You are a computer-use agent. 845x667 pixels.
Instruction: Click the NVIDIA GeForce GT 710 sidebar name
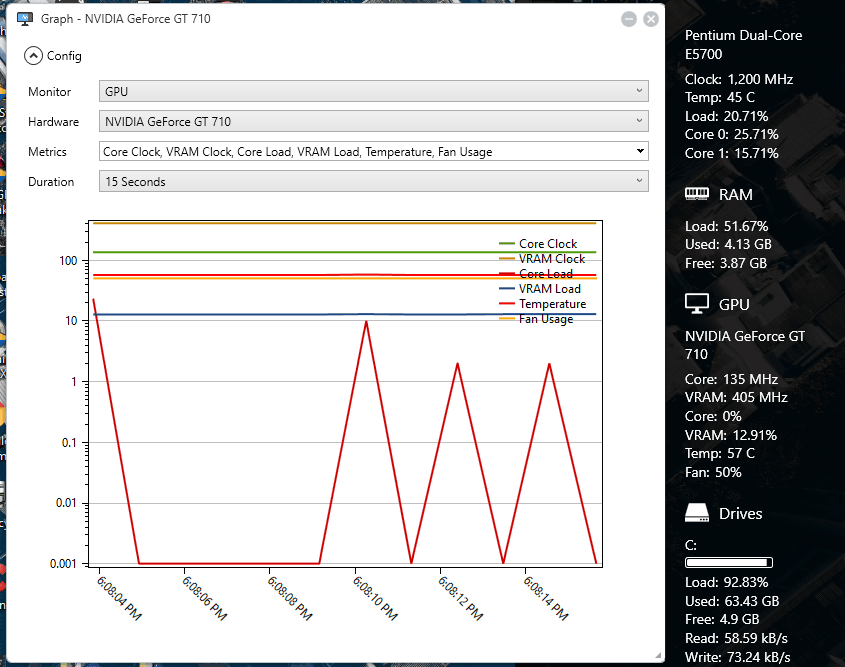click(x=745, y=345)
